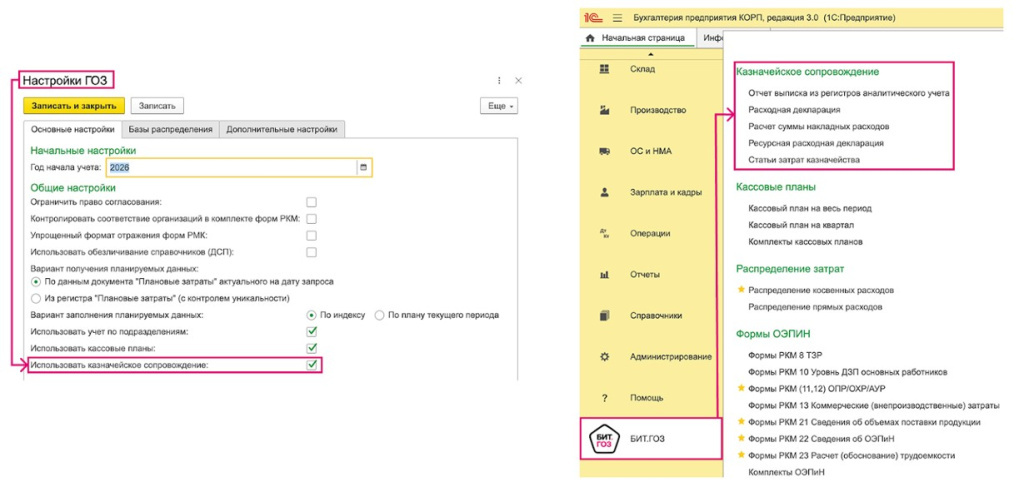This screenshot has width=1024, height=487.
Task: Open Статьи затрат казначейства
Action: [x=804, y=159]
